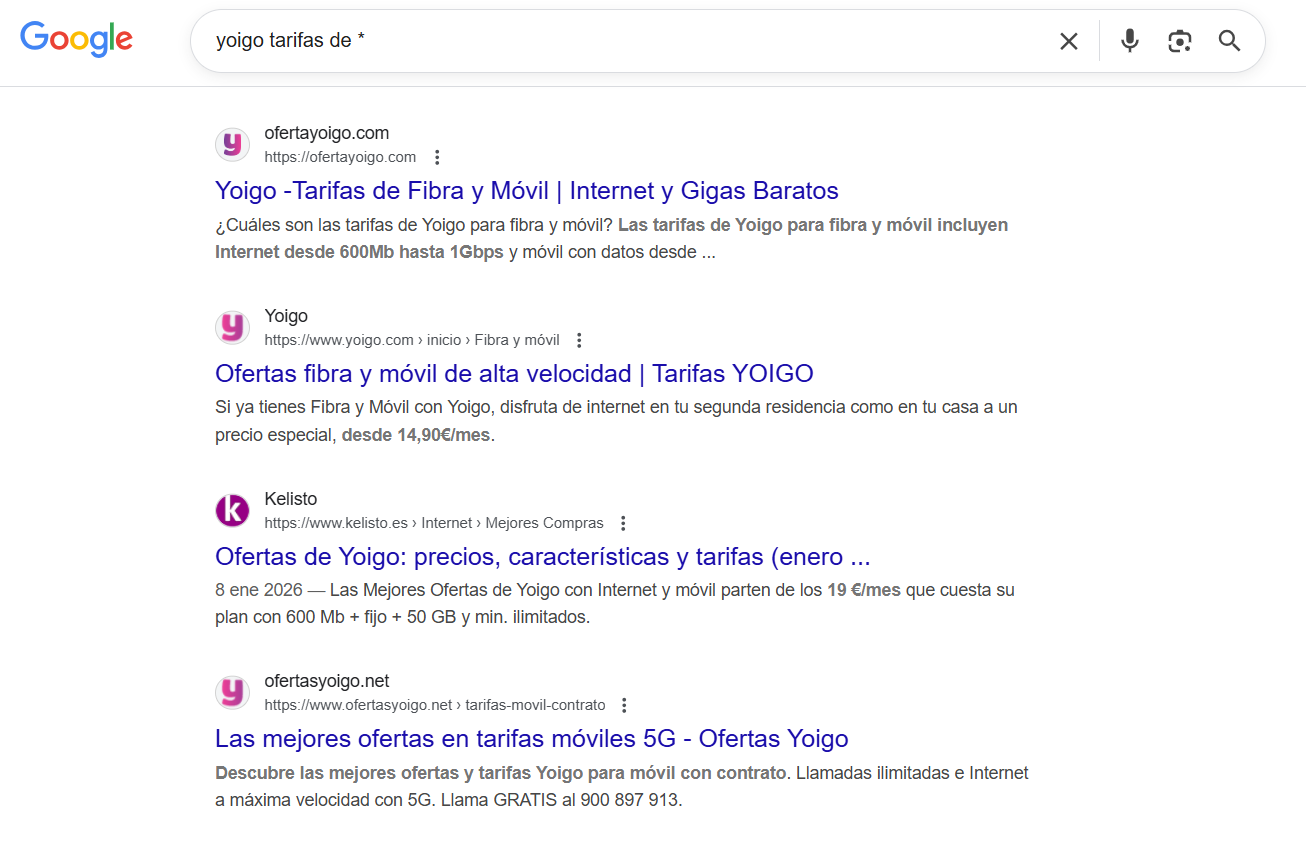The image size is (1306, 847).
Task: Open the Yoigo fibra y móvil offers result
Action: 514,373
